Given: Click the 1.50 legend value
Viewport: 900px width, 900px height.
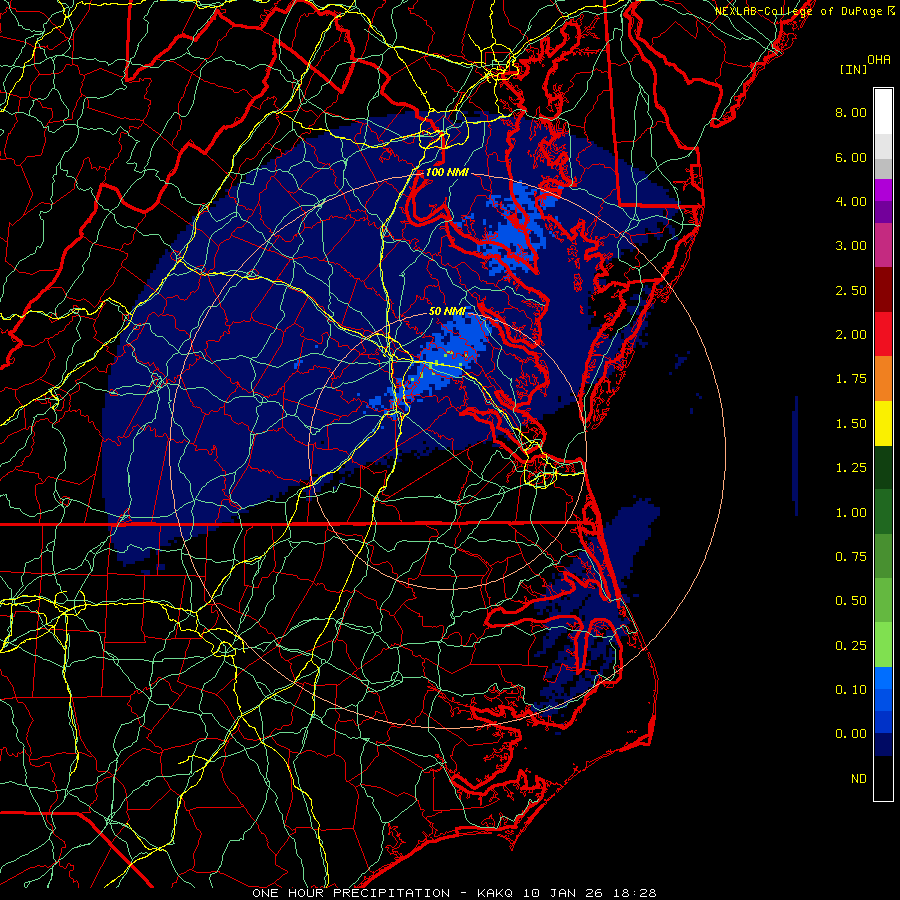Looking at the screenshot, I should (x=851, y=424).
